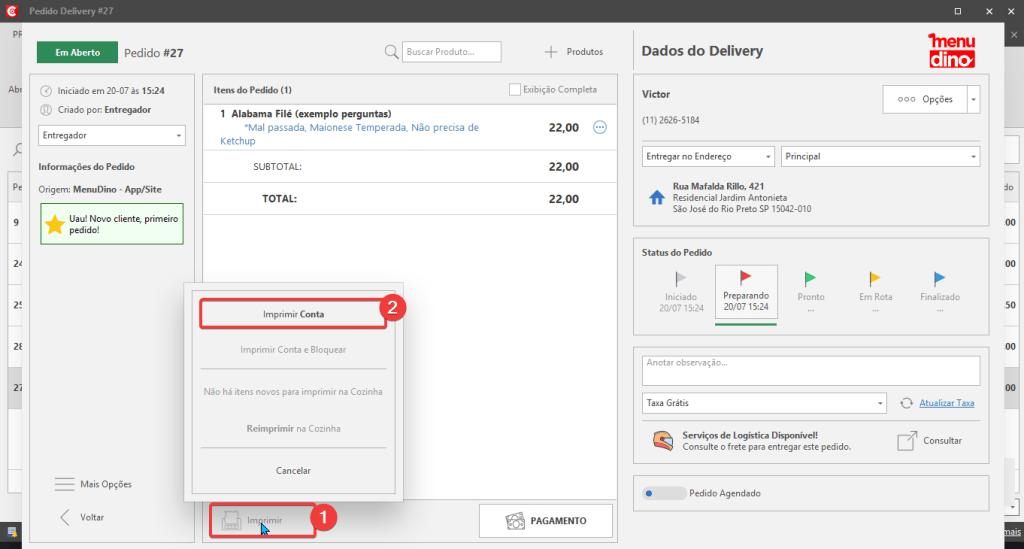This screenshot has height=549, width=1024.
Task: Click the Mais Opções label
Action: pos(106,484)
